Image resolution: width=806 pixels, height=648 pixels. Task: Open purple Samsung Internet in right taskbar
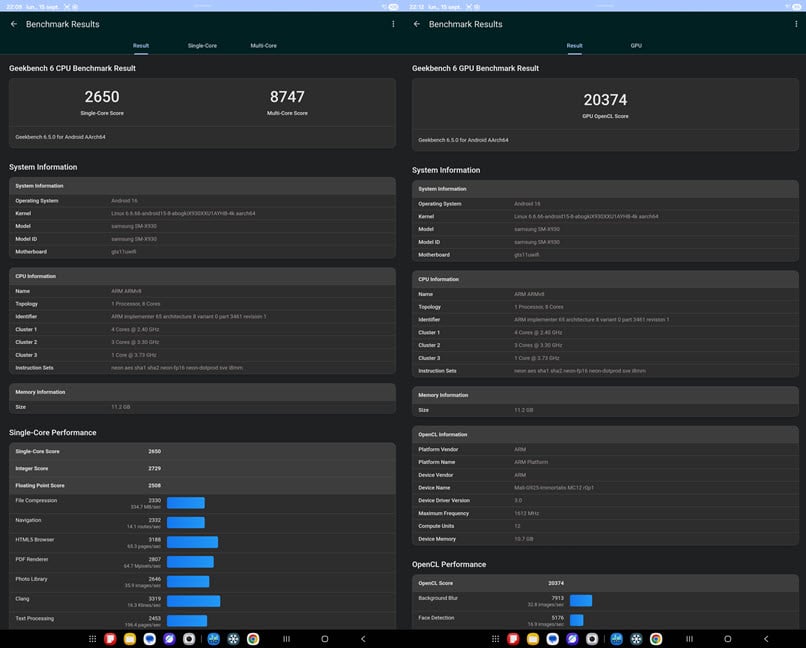[x=571, y=638]
